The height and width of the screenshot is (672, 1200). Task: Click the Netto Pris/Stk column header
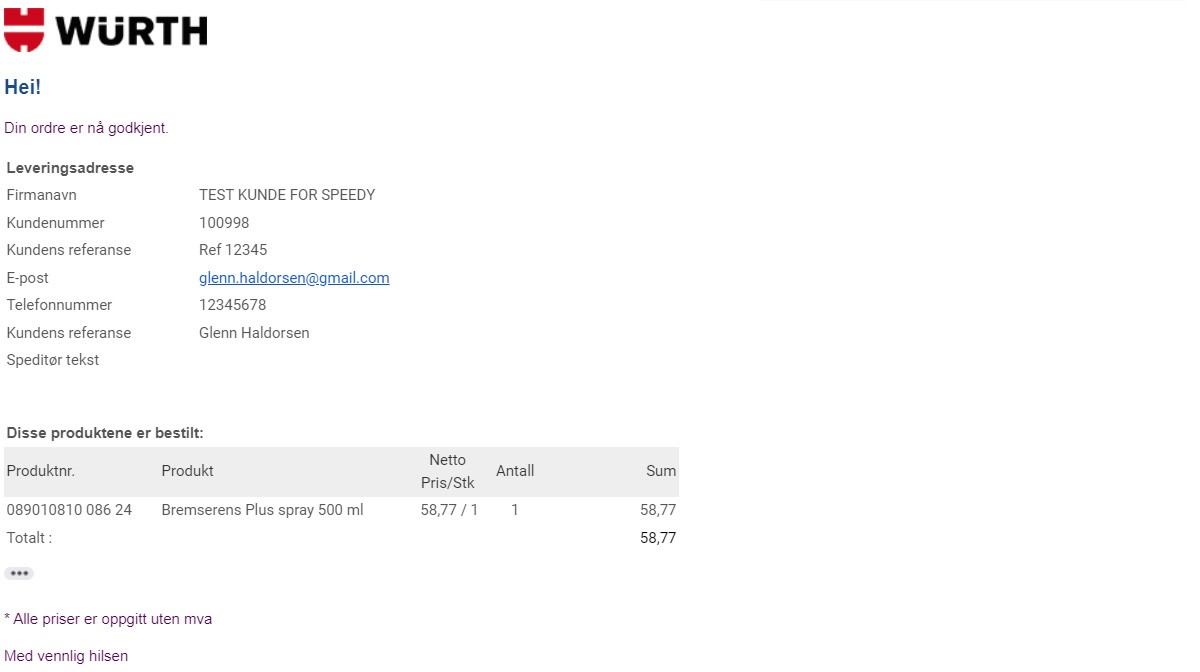click(x=448, y=472)
